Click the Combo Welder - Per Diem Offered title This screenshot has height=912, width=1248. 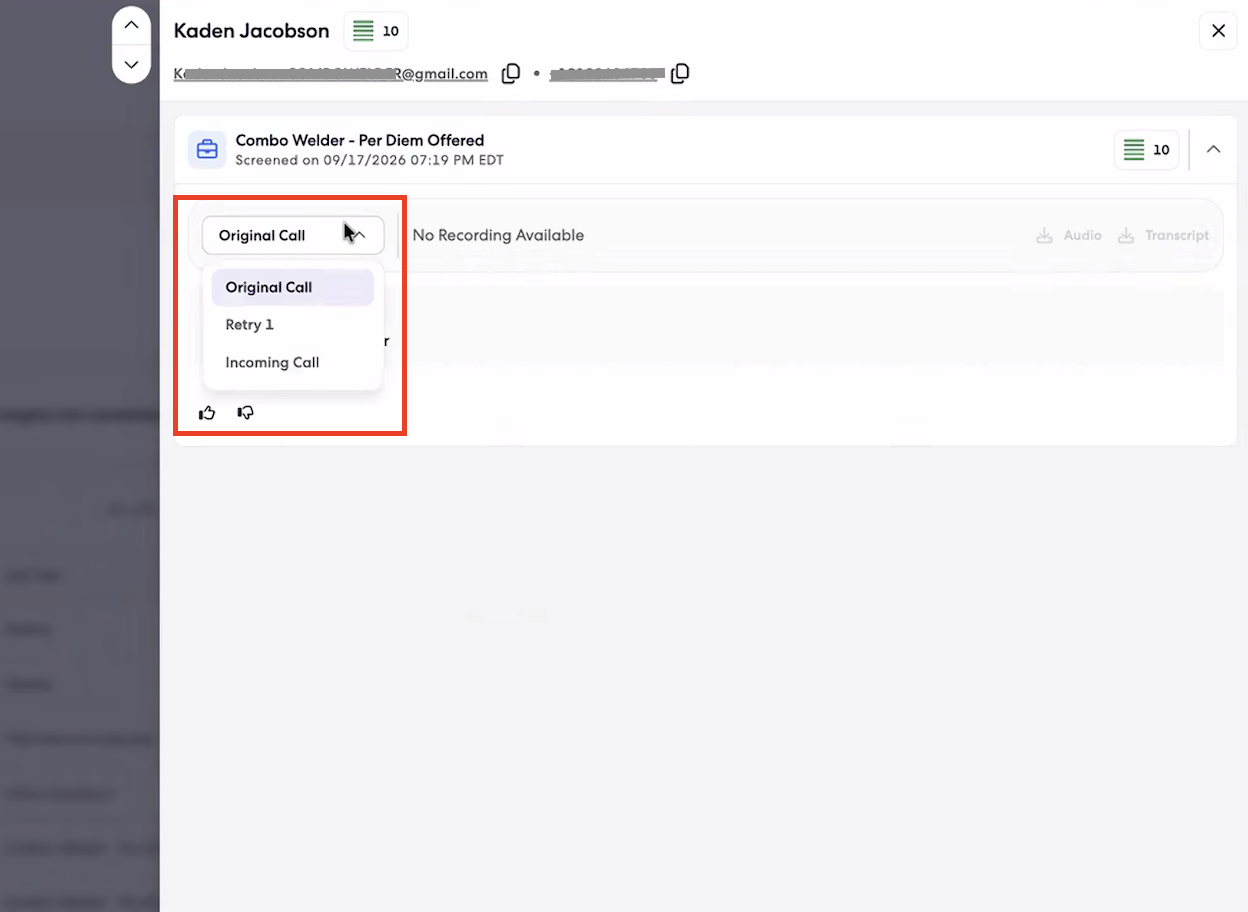tap(360, 141)
